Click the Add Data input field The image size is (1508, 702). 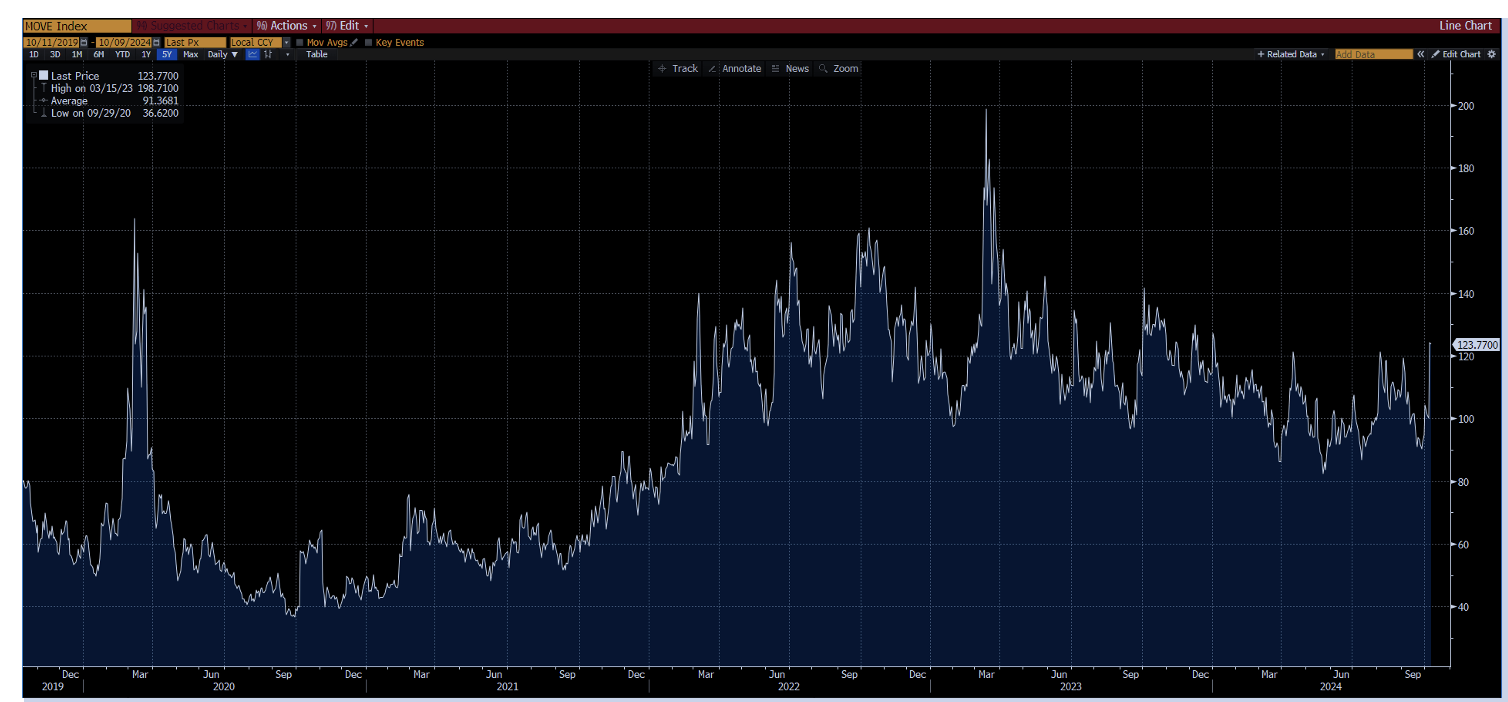coord(1372,54)
